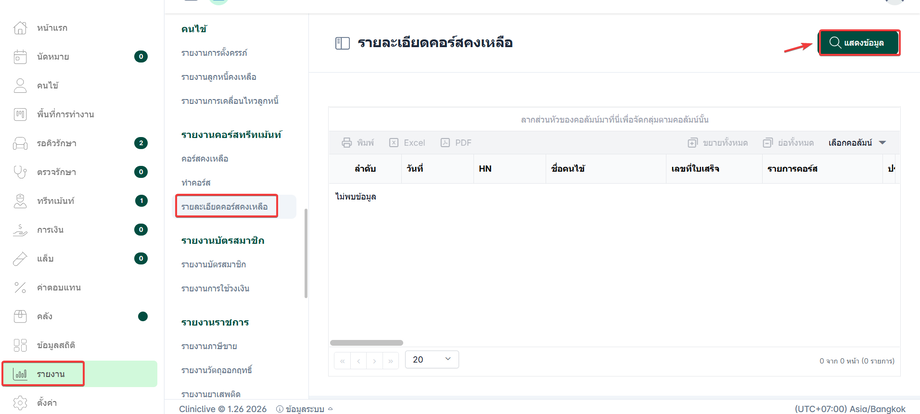Open รายงานวัตถุออกฤทธิ์ report

(217, 370)
